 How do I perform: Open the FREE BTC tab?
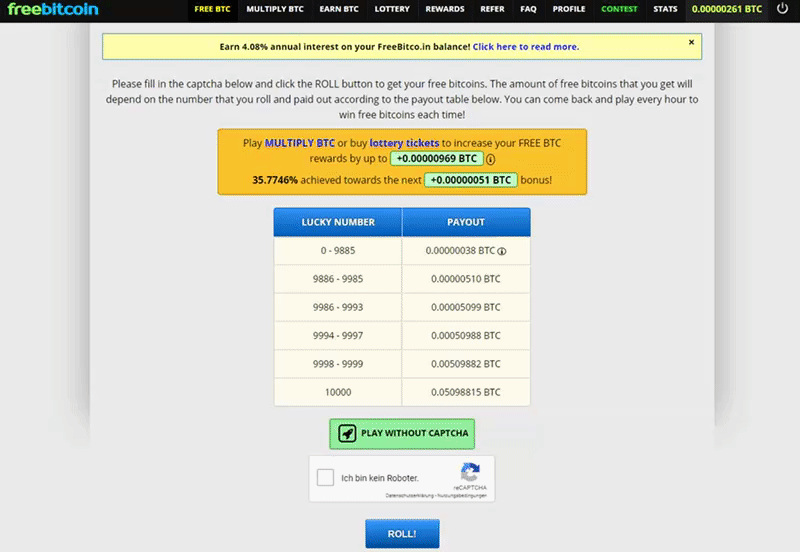pyautogui.click(x=212, y=9)
